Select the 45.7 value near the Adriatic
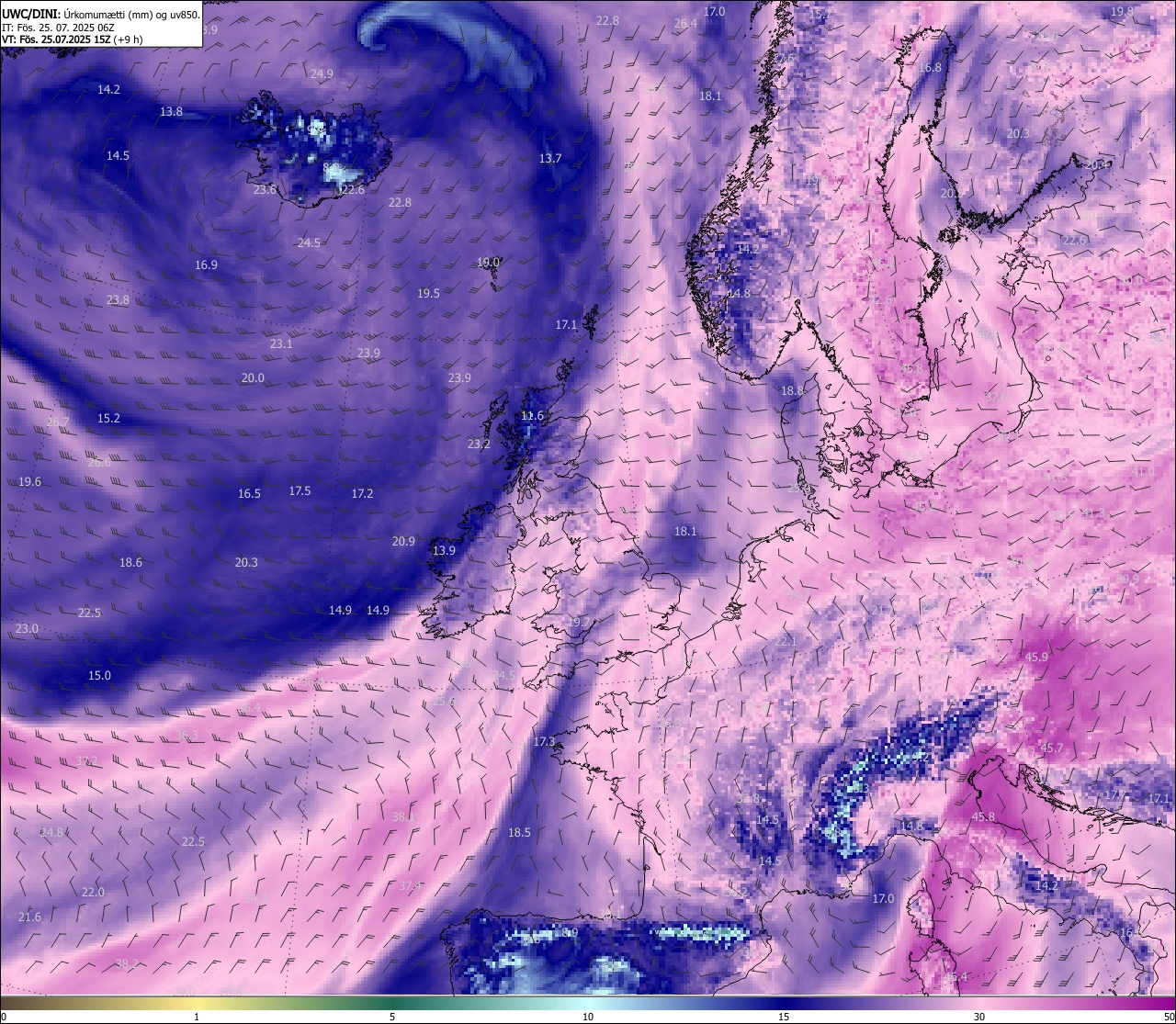The image size is (1176, 1024). click(1052, 748)
